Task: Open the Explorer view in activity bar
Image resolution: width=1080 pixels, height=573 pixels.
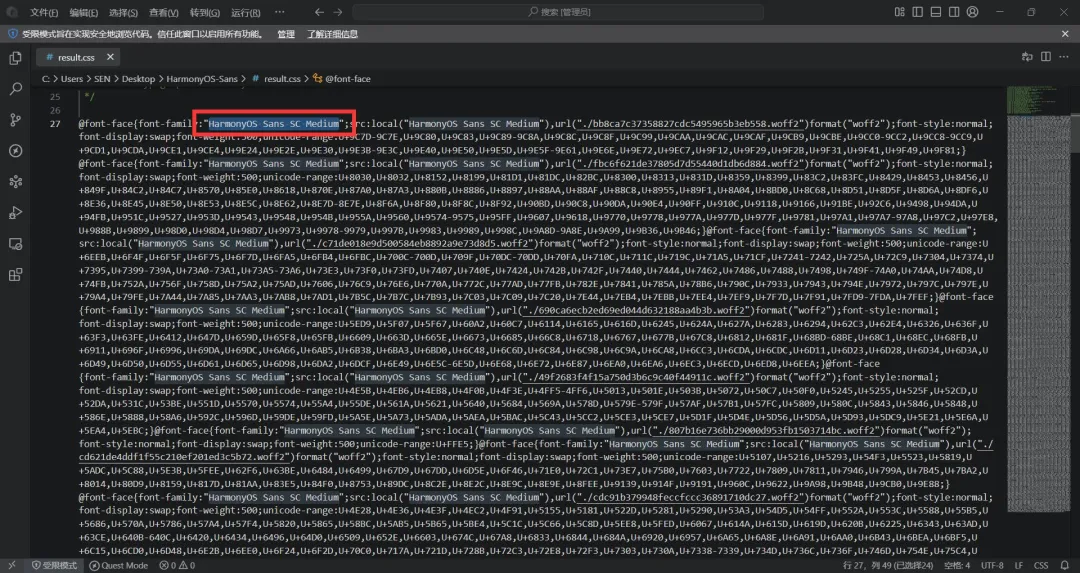Action: click(x=15, y=58)
